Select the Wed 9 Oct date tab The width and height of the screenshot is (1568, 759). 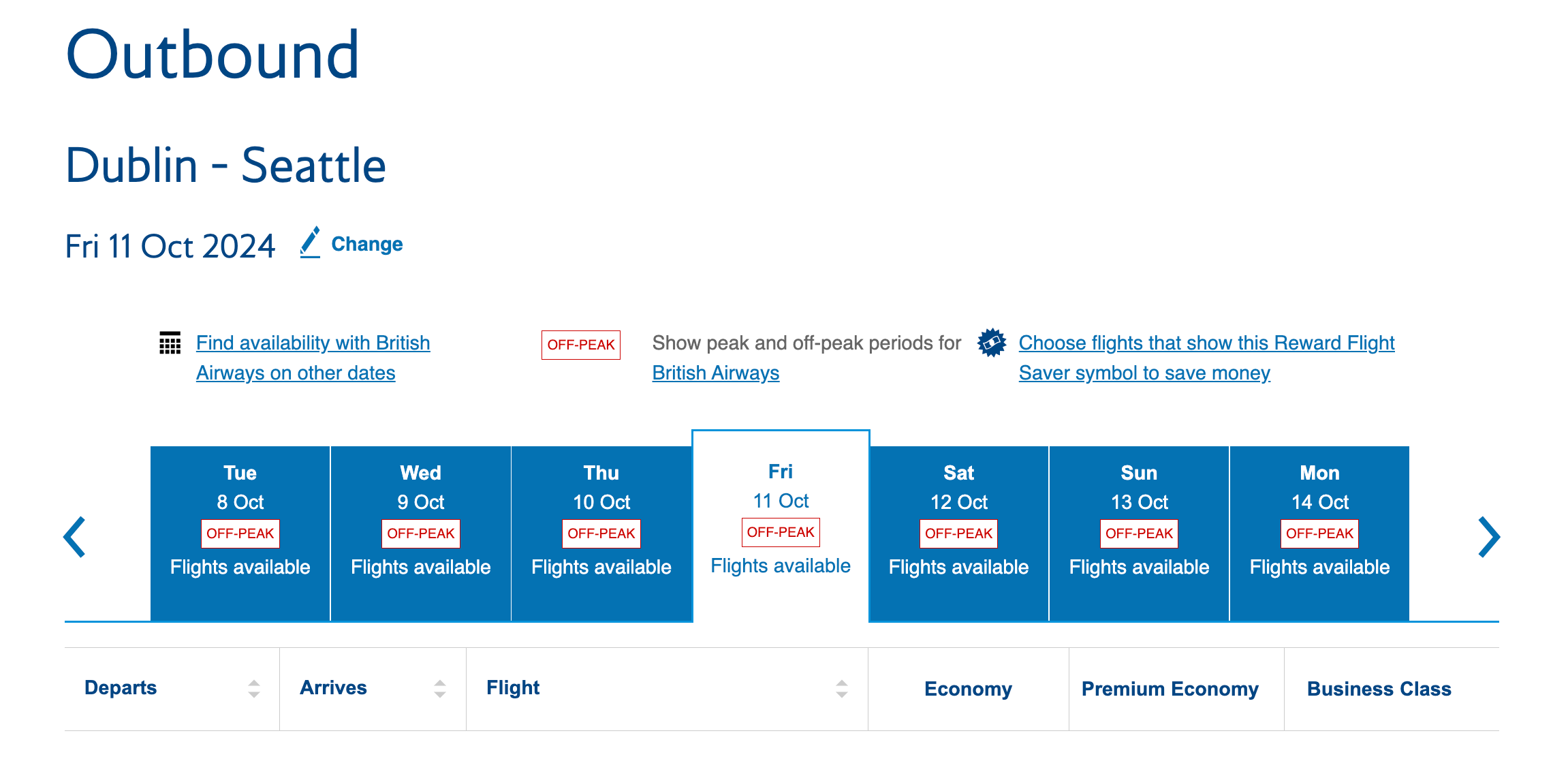(x=420, y=533)
